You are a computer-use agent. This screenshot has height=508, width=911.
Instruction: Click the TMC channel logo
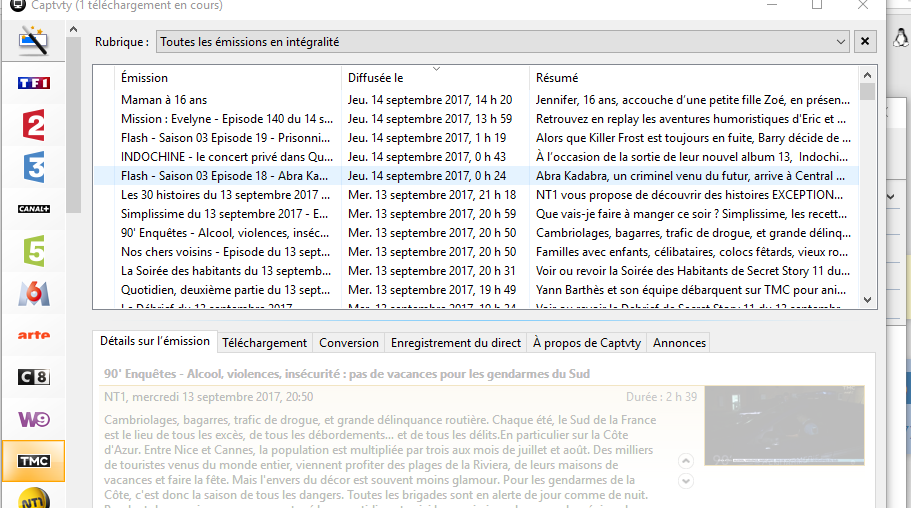click(x=34, y=461)
